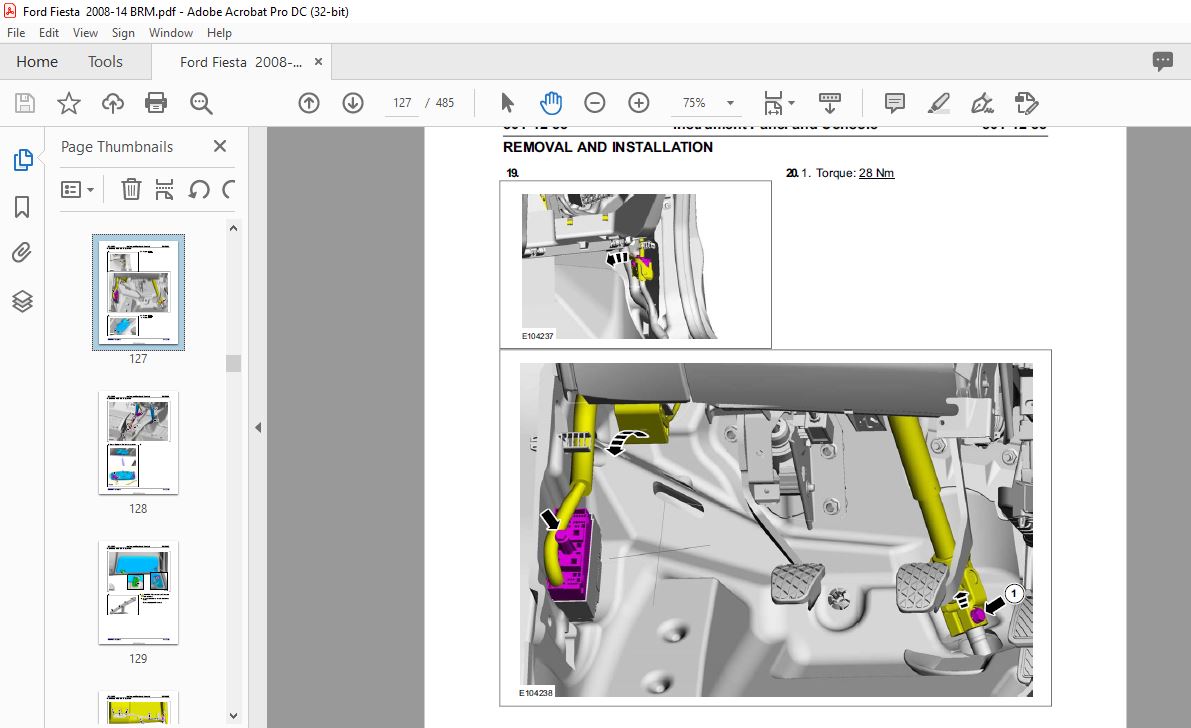Click the scrolling mode icon
The image size is (1191, 728).
tap(829, 103)
